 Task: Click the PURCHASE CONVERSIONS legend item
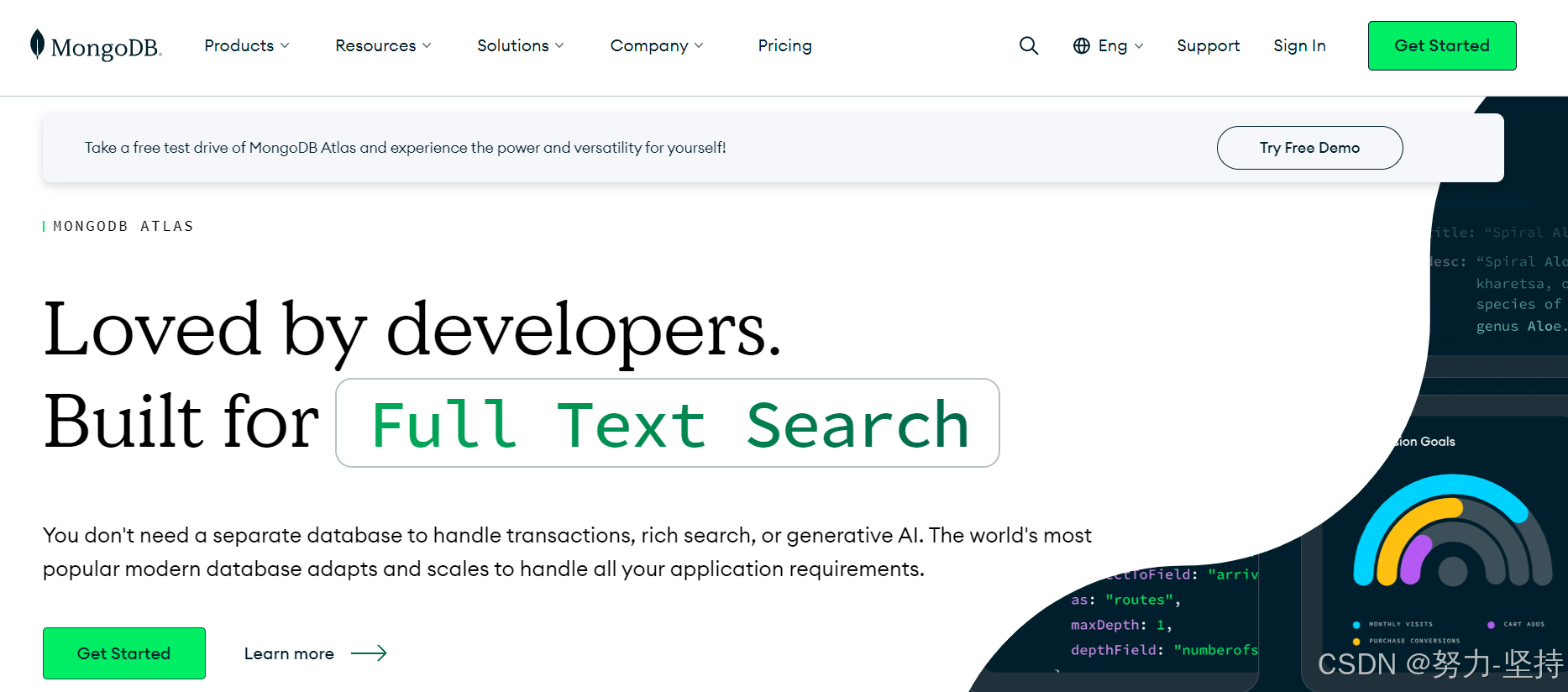[1407, 641]
